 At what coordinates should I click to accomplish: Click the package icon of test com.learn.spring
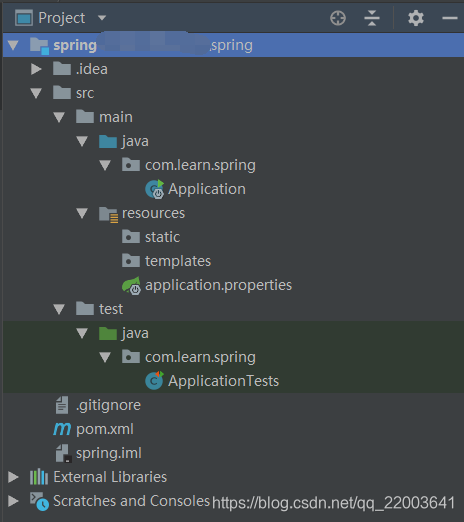(x=131, y=357)
